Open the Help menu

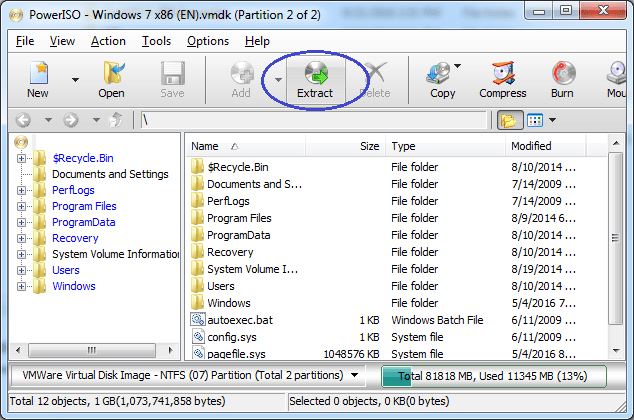[x=257, y=41]
